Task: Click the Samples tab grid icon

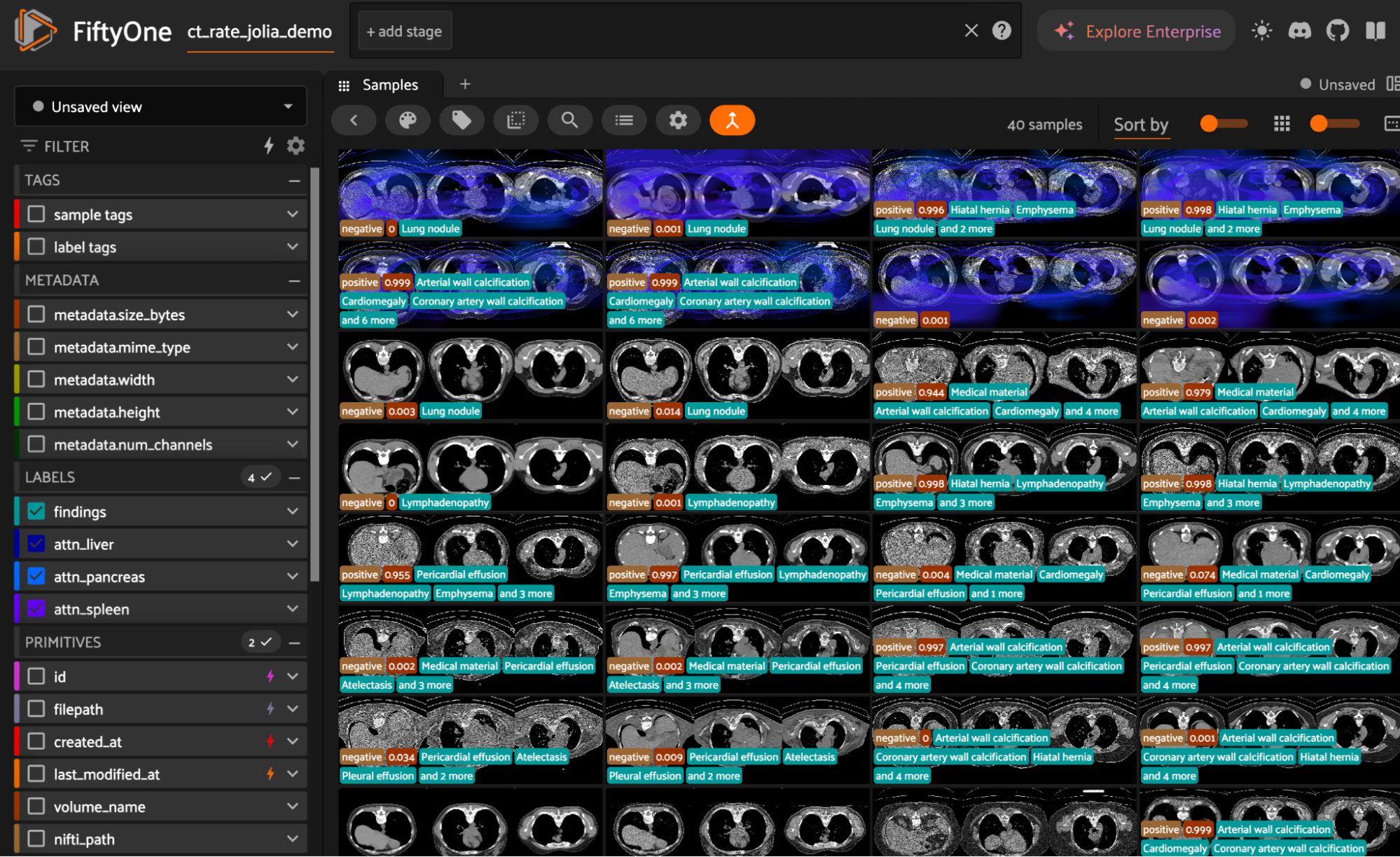Action: [x=344, y=85]
